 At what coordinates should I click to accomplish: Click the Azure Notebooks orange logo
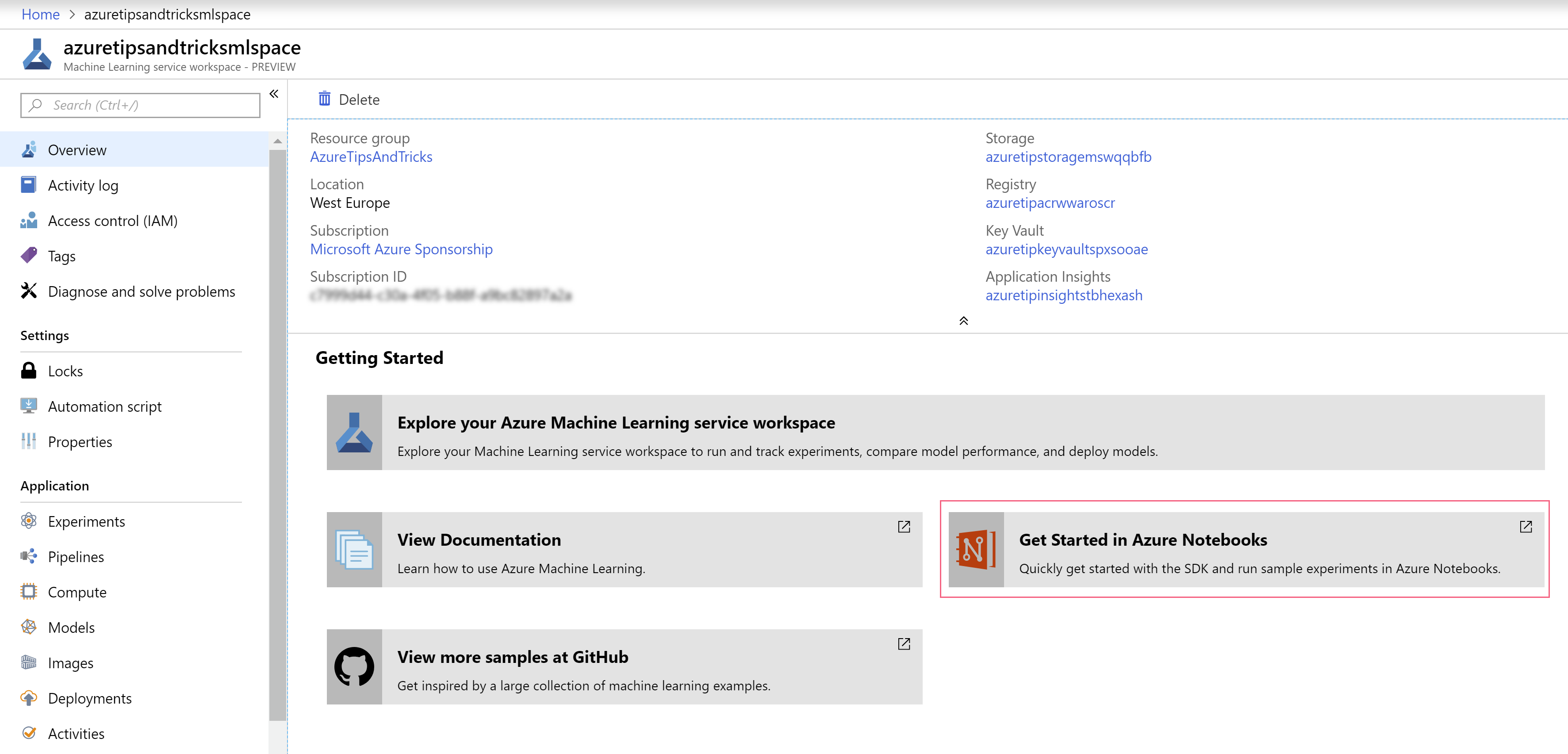tap(976, 550)
